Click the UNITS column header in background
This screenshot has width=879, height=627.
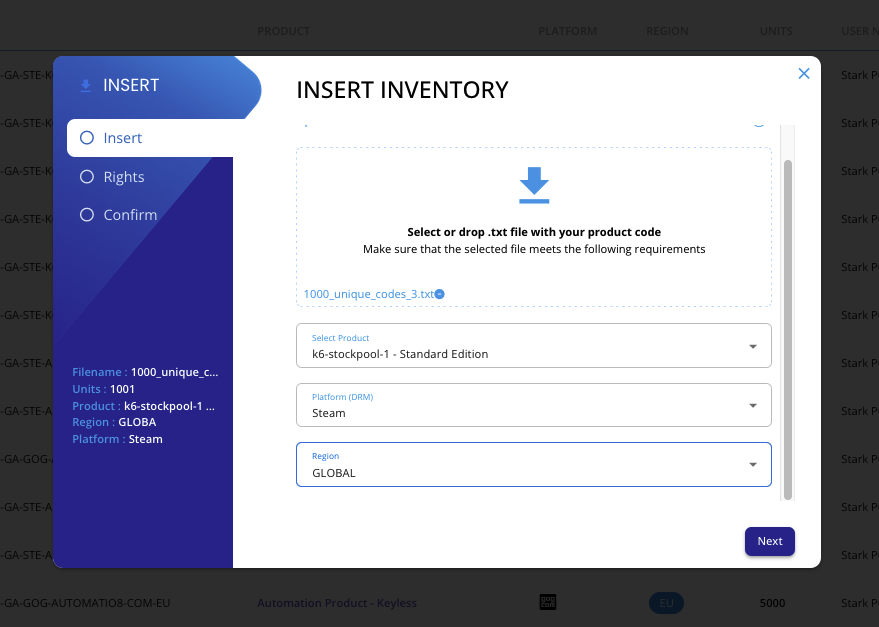pyautogui.click(x=776, y=31)
